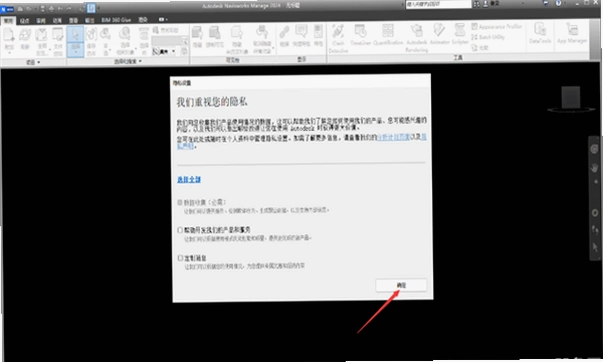This screenshot has width=603, height=362.
Task: Switch to the BIM 360 Glue tab
Action: click(x=116, y=20)
